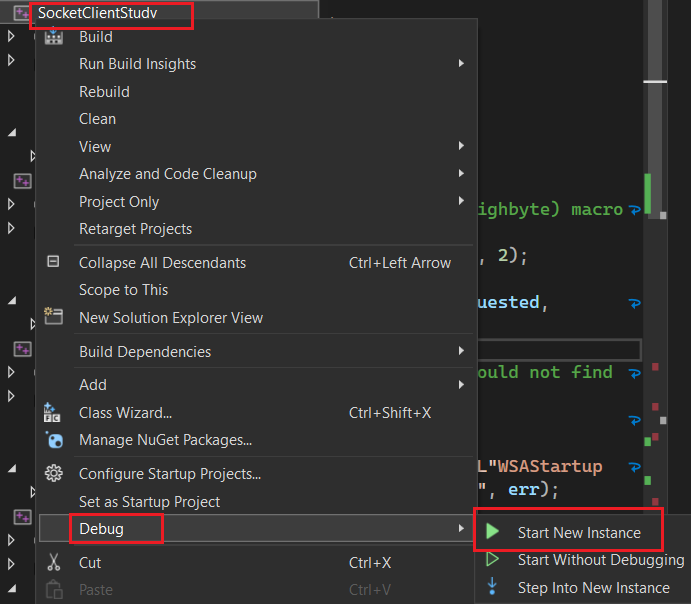Click the editor vertical scrollbar

coord(655,300)
